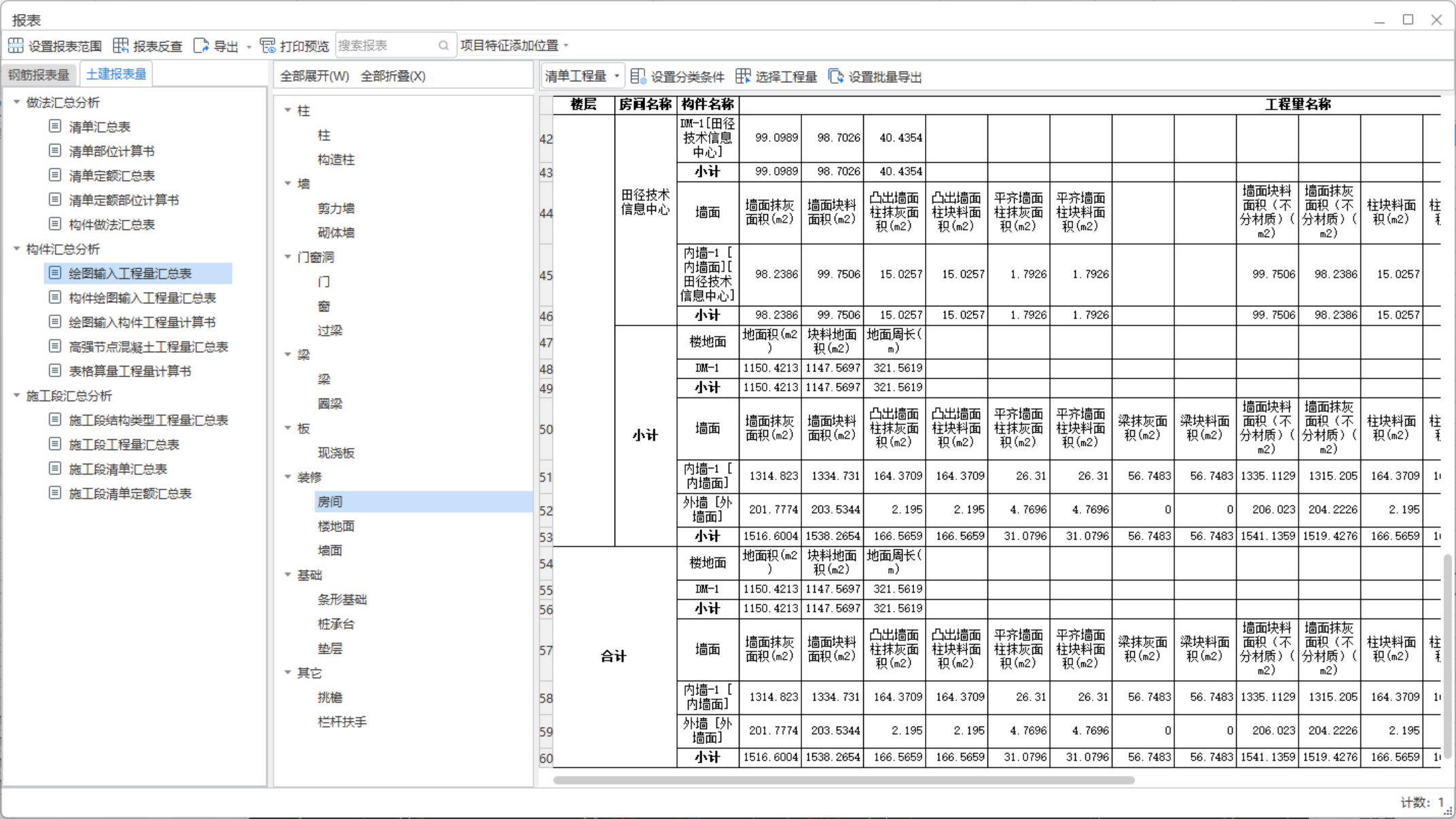The image size is (1456, 819).
Task: Click the search magnifier icon
Action: click(x=443, y=45)
